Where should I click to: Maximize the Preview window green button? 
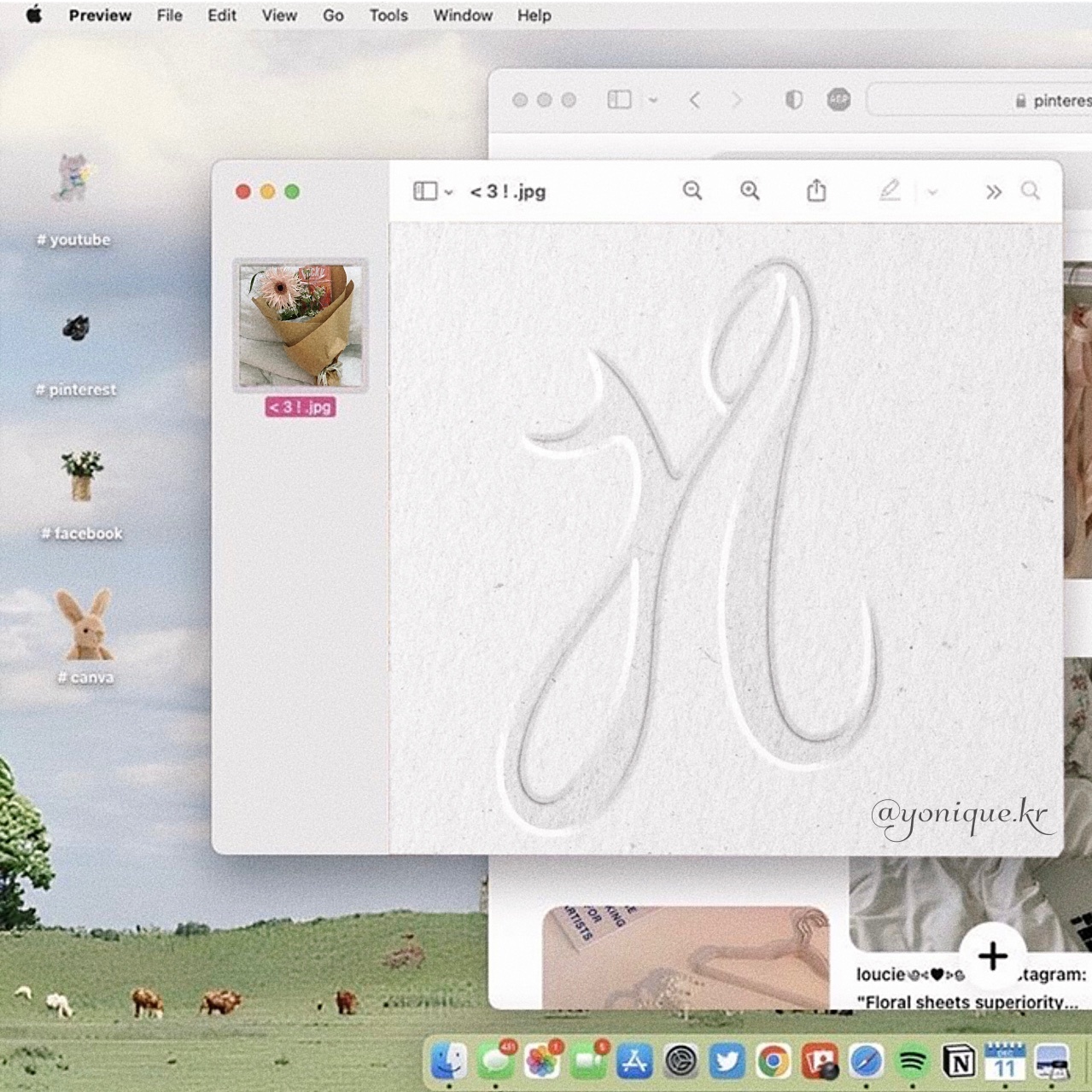(292, 191)
